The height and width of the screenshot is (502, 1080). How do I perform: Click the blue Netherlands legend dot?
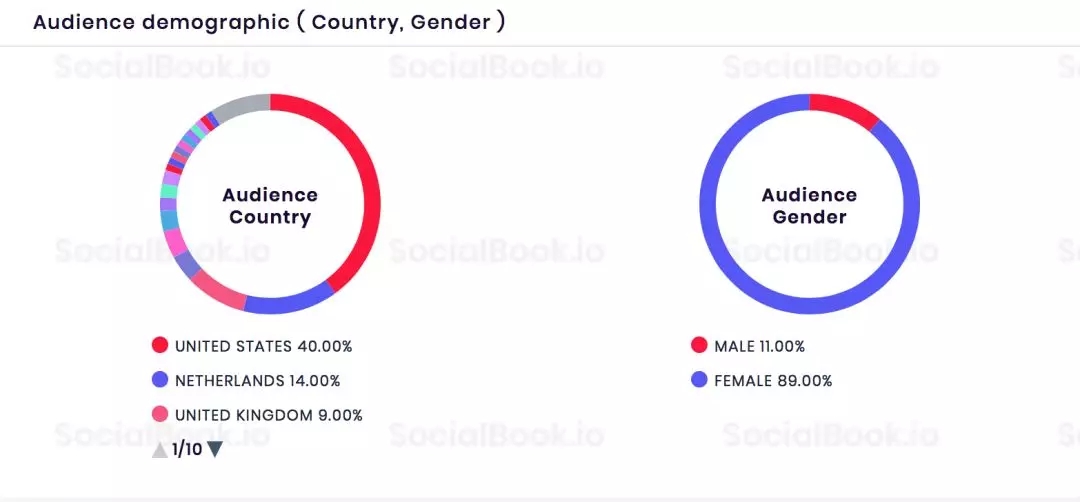tap(160, 380)
